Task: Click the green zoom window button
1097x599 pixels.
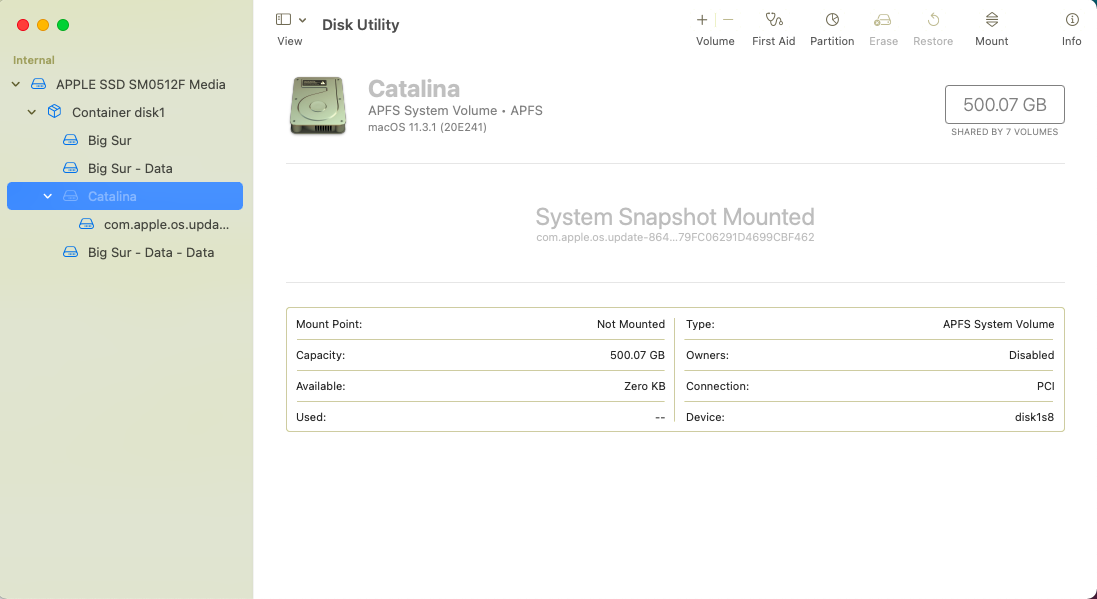Action: (63, 25)
